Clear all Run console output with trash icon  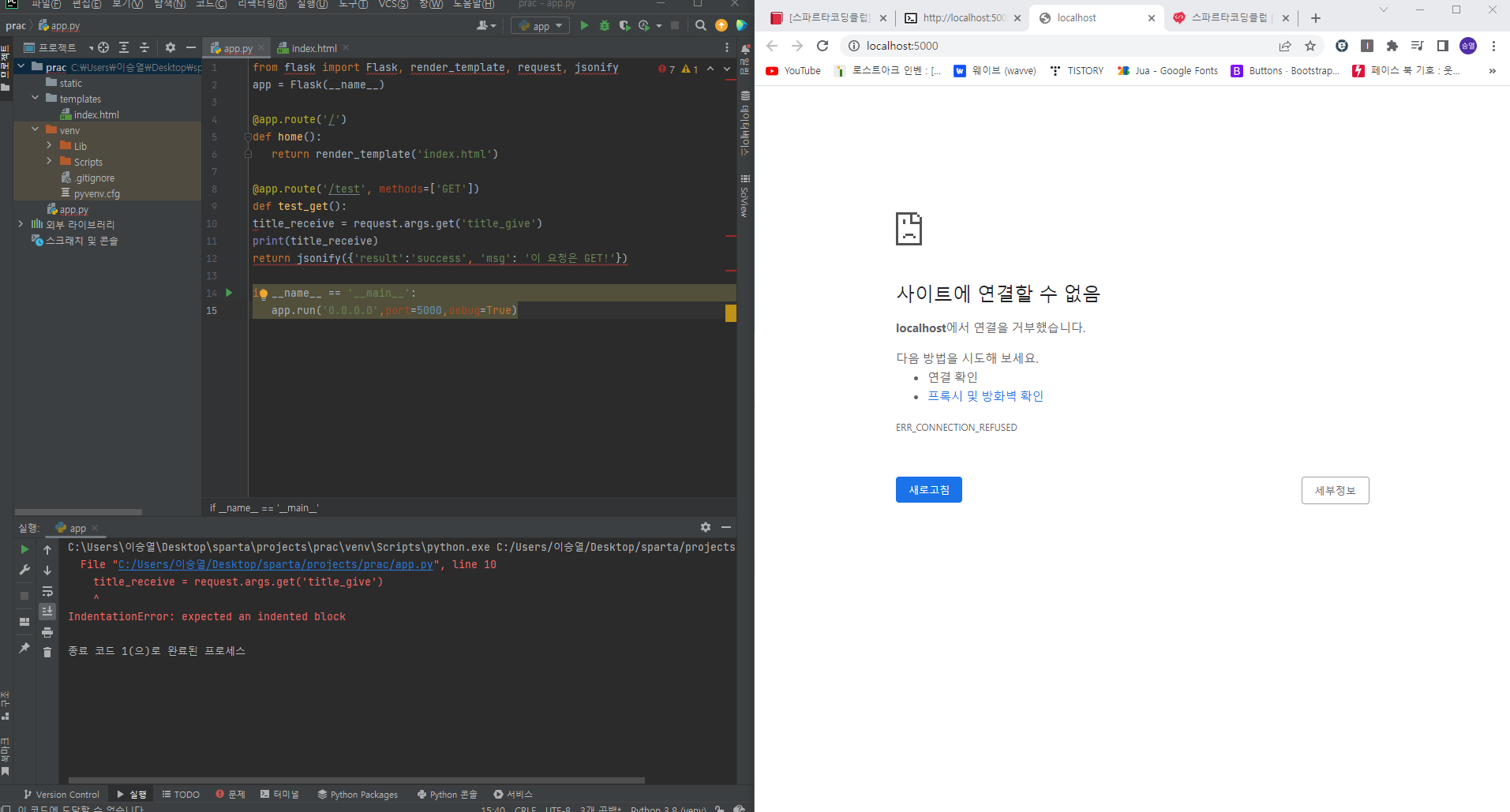(47, 652)
